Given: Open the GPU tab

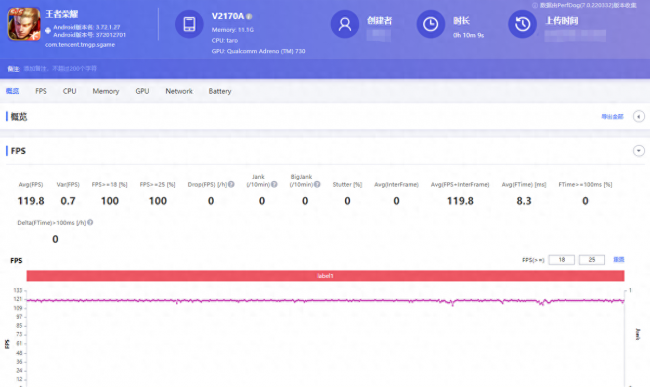Looking at the screenshot, I should click(x=142, y=91).
